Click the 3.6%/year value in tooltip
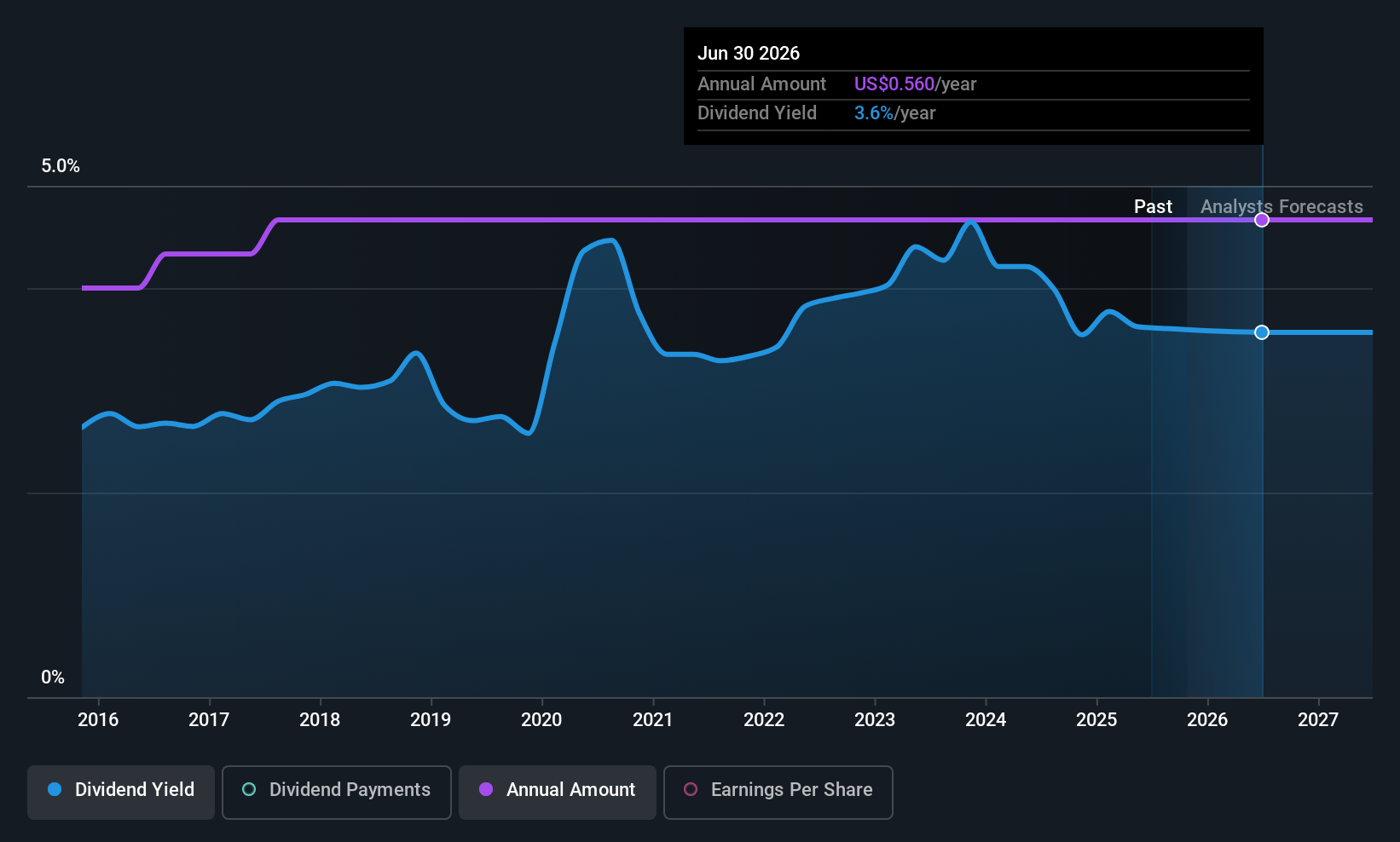1400x842 pixels. click(894, 113)
